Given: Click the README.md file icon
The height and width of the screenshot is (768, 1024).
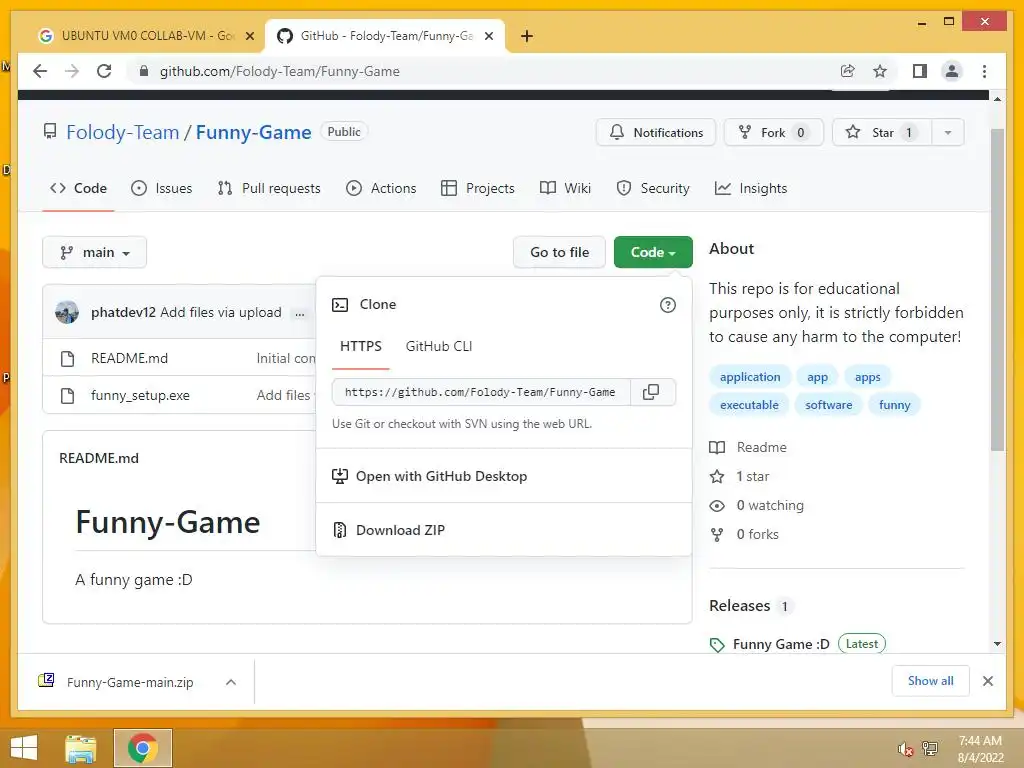Looking at the screenshot, I should coord(67,359).
